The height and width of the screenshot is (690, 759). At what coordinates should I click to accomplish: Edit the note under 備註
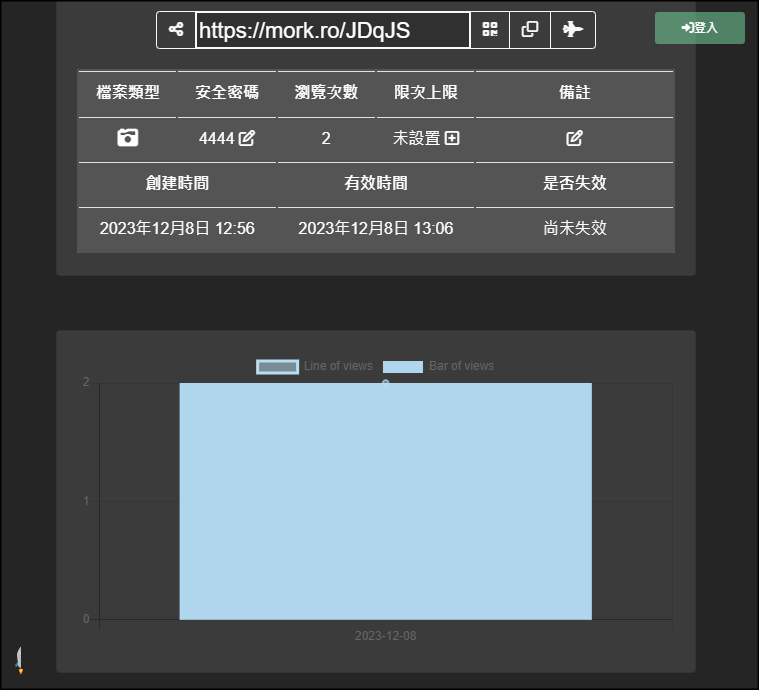[x=574, y=138]
